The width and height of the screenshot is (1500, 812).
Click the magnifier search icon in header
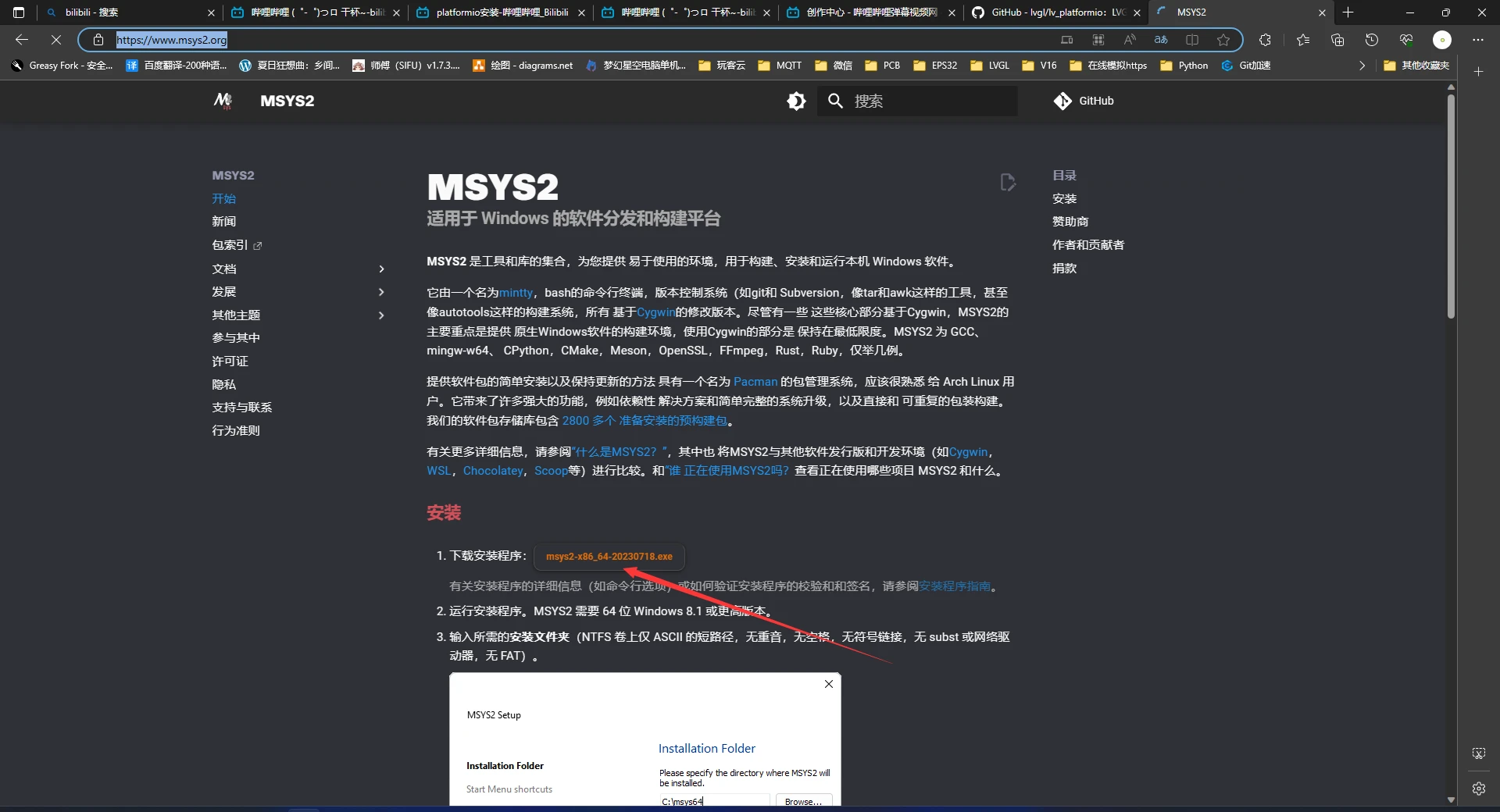click(x=835, y=101)
